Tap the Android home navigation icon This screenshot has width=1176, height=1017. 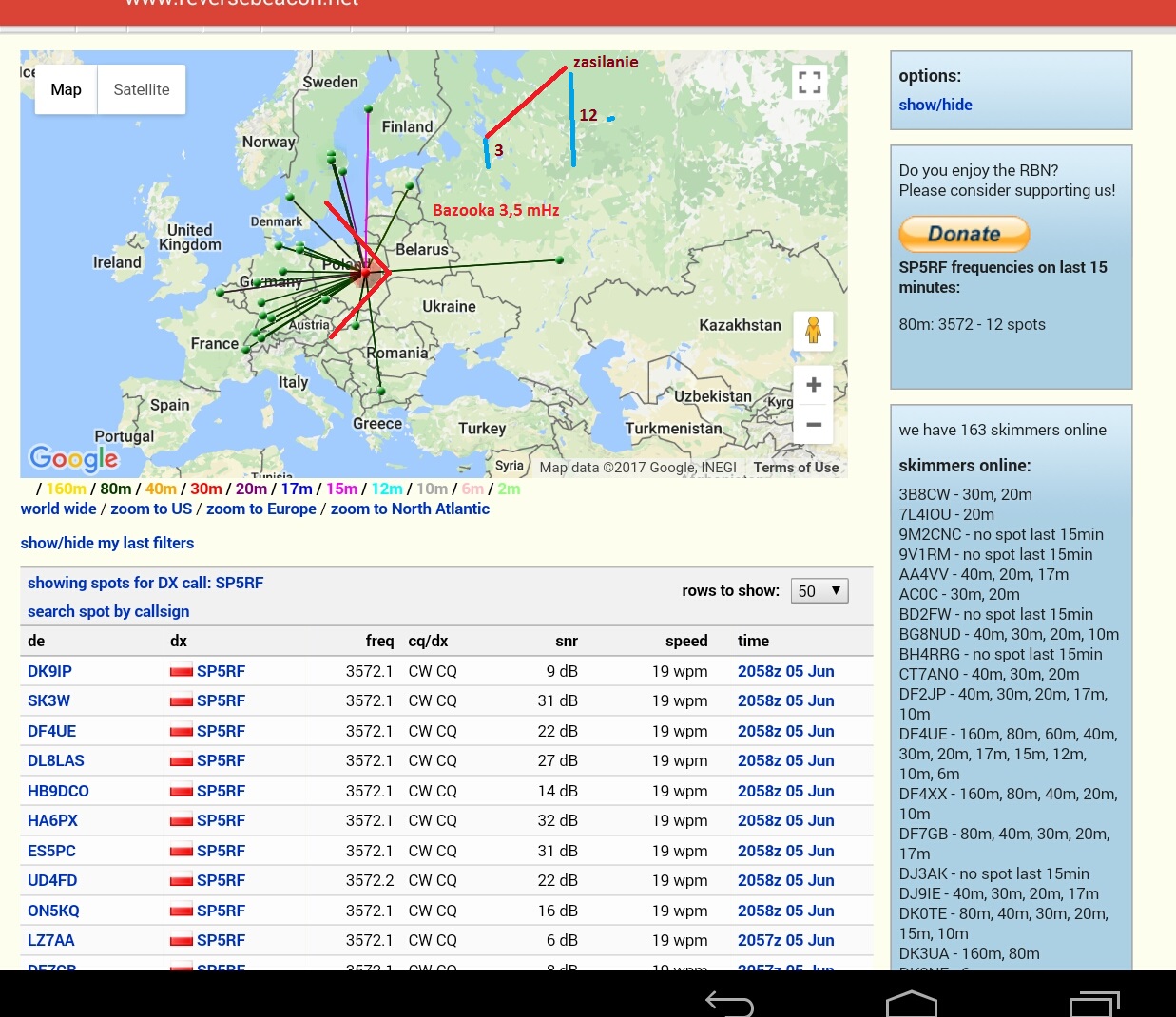tap(911, 1003)
